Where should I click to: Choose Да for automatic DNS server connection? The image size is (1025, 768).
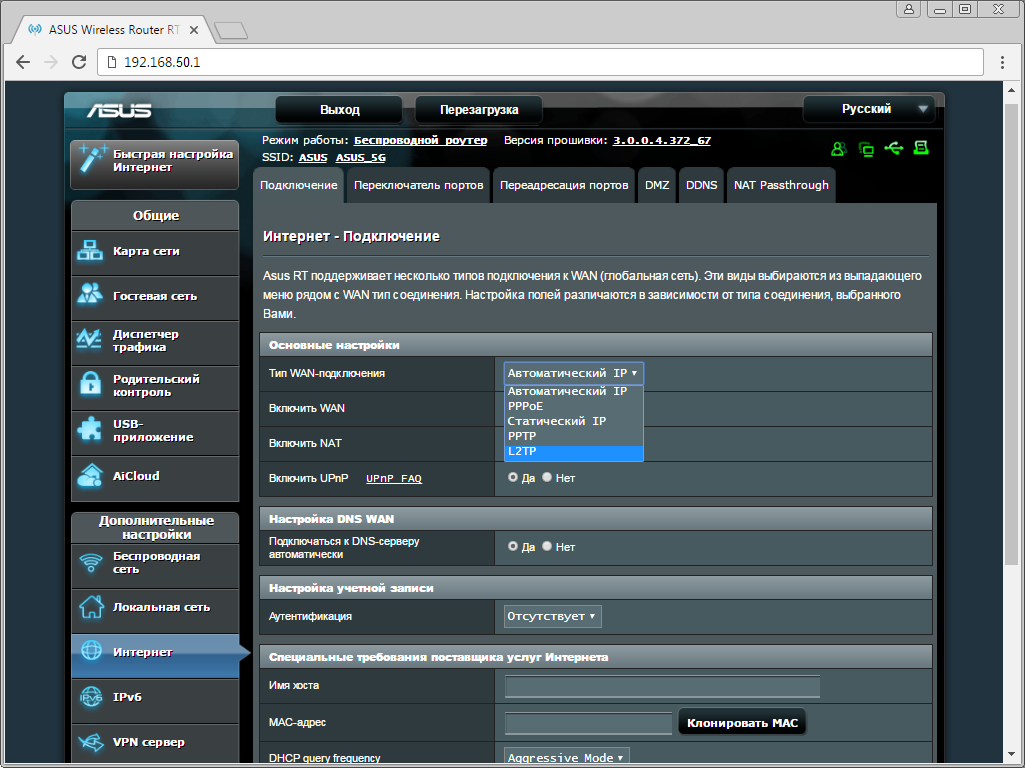click(512, 546)
